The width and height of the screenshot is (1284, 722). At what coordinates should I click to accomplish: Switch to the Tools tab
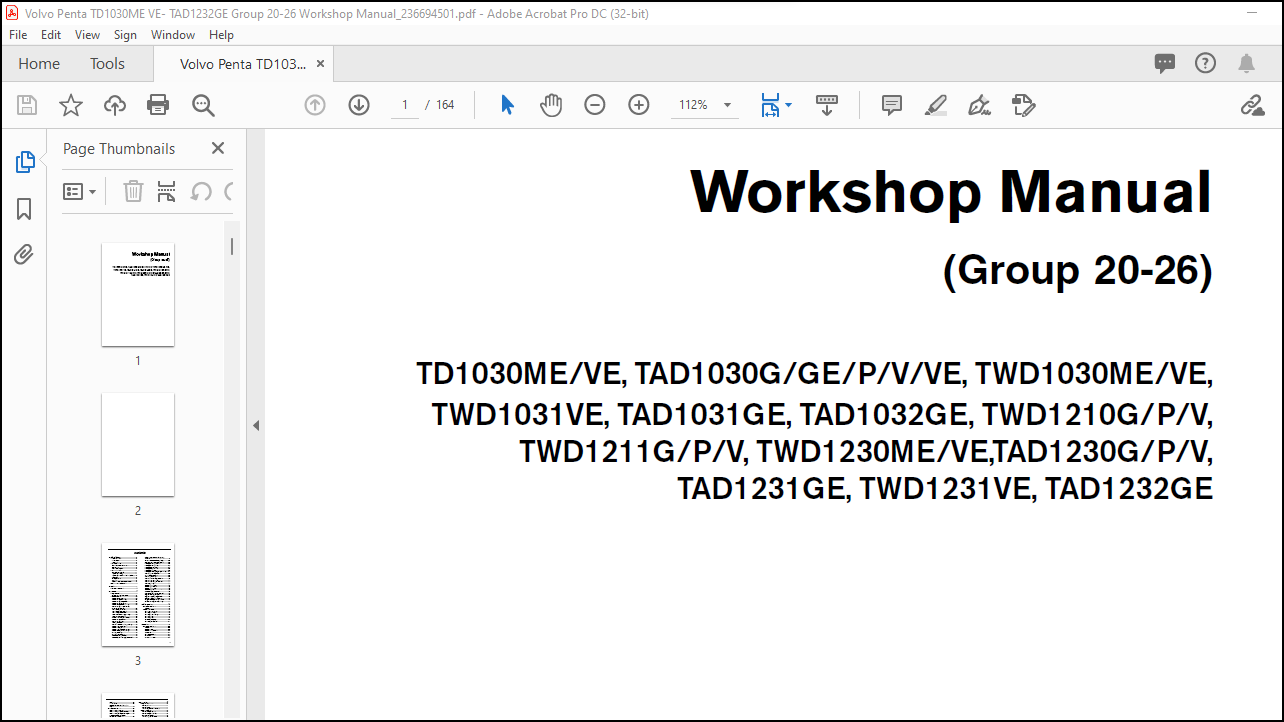tap(107, 63)
